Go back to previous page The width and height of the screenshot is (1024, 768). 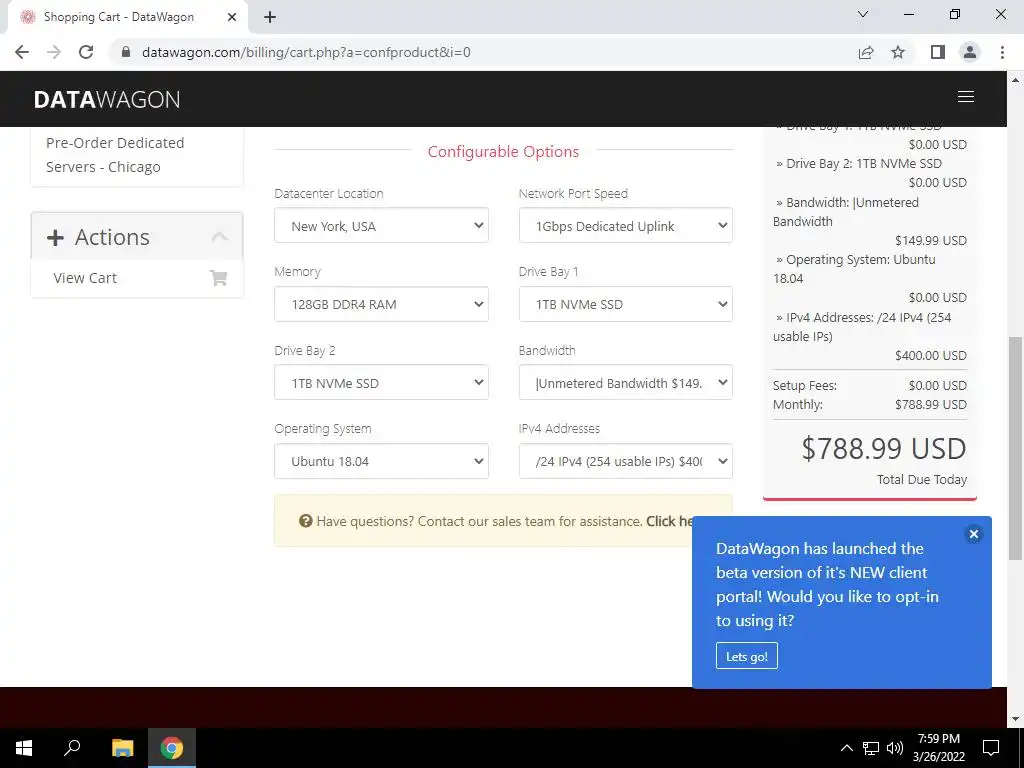(22, 52)
